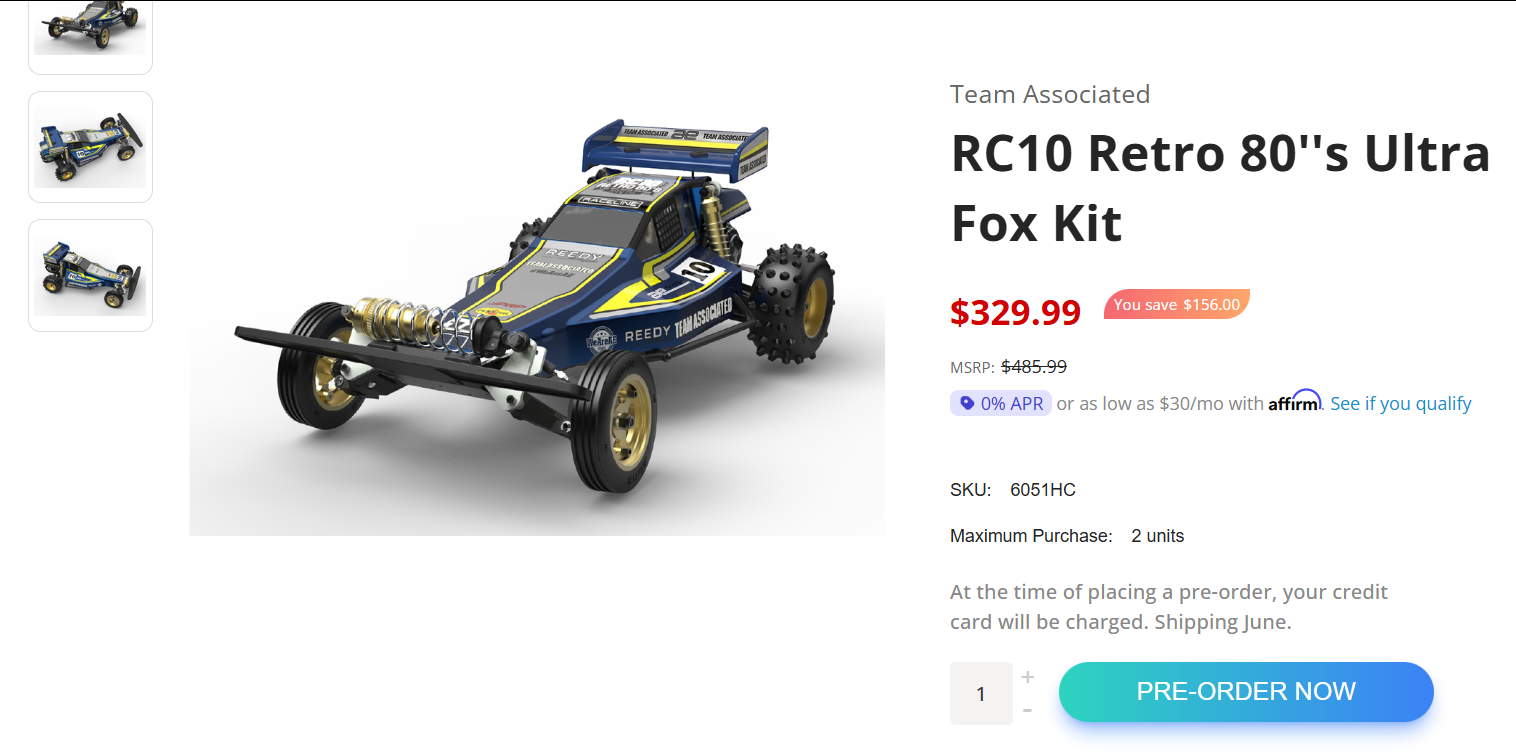This screenshot has height=752, width=1516.
Task: Open the main RC10 buggy product image
Action: tap(537, 325)
